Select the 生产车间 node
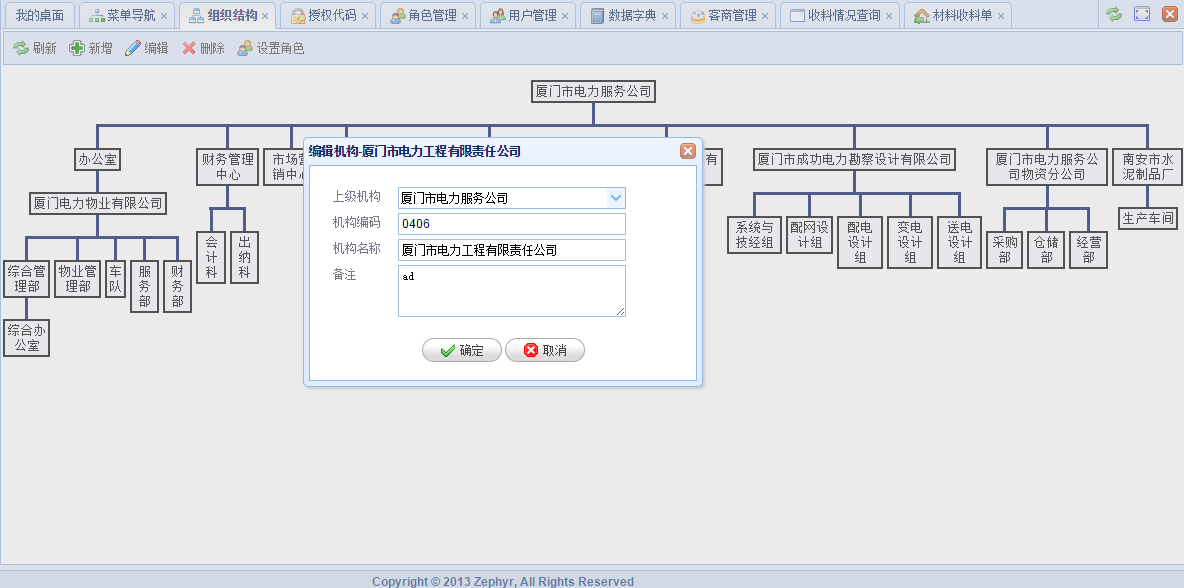1184x588 pixels. [x=1147, y=218]
